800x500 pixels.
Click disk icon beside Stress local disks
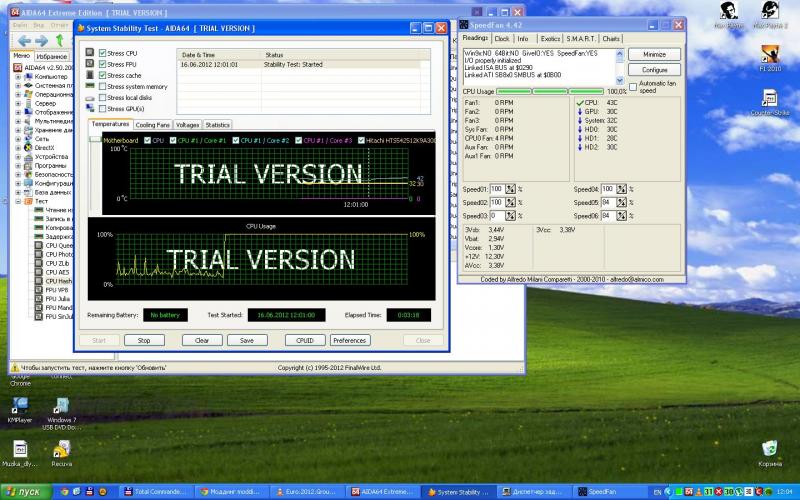(x=90, y=97)
